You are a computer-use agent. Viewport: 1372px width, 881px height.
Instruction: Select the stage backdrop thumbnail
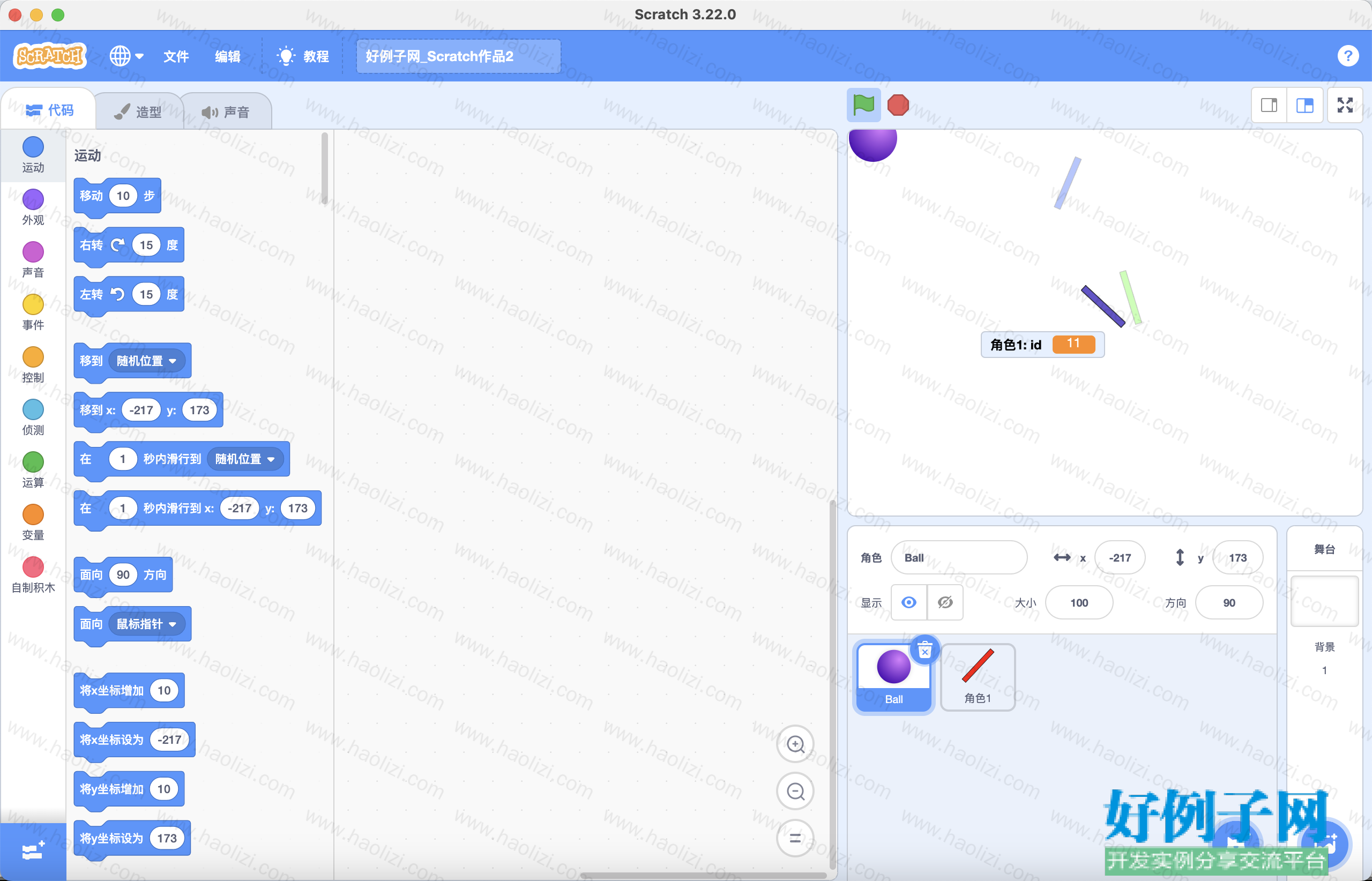click(1324, 601)
